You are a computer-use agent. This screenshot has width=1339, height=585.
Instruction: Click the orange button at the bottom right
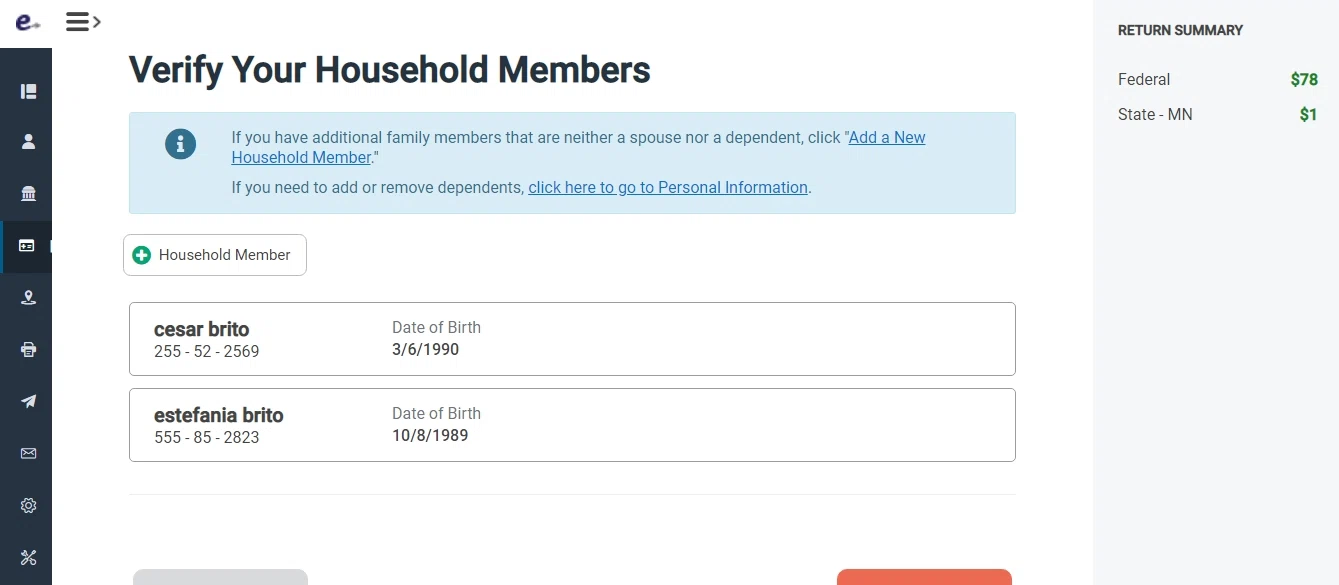pyautogui.click(x=924, y=577)
